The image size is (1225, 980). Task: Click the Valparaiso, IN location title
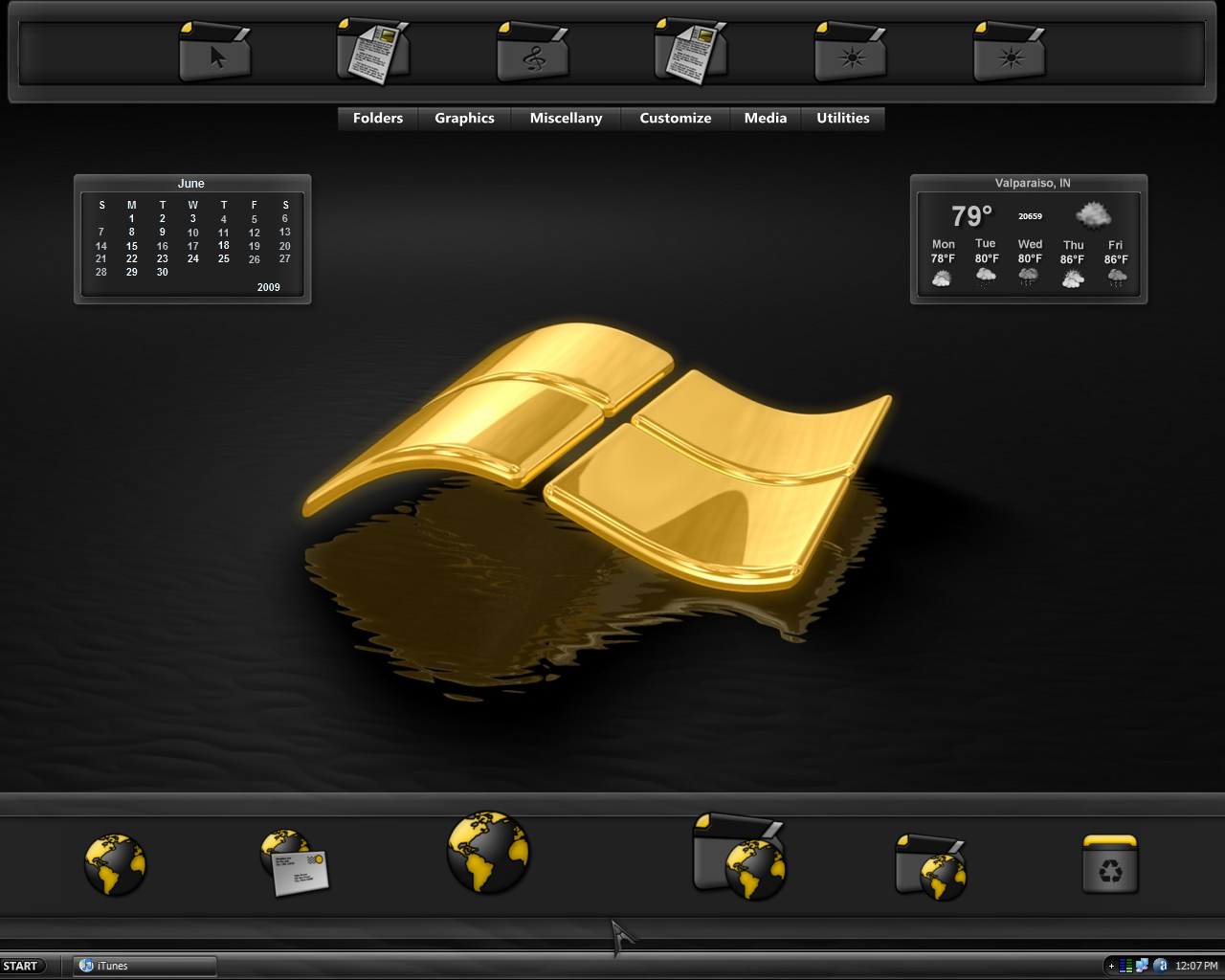click(x=1033, y=183)
